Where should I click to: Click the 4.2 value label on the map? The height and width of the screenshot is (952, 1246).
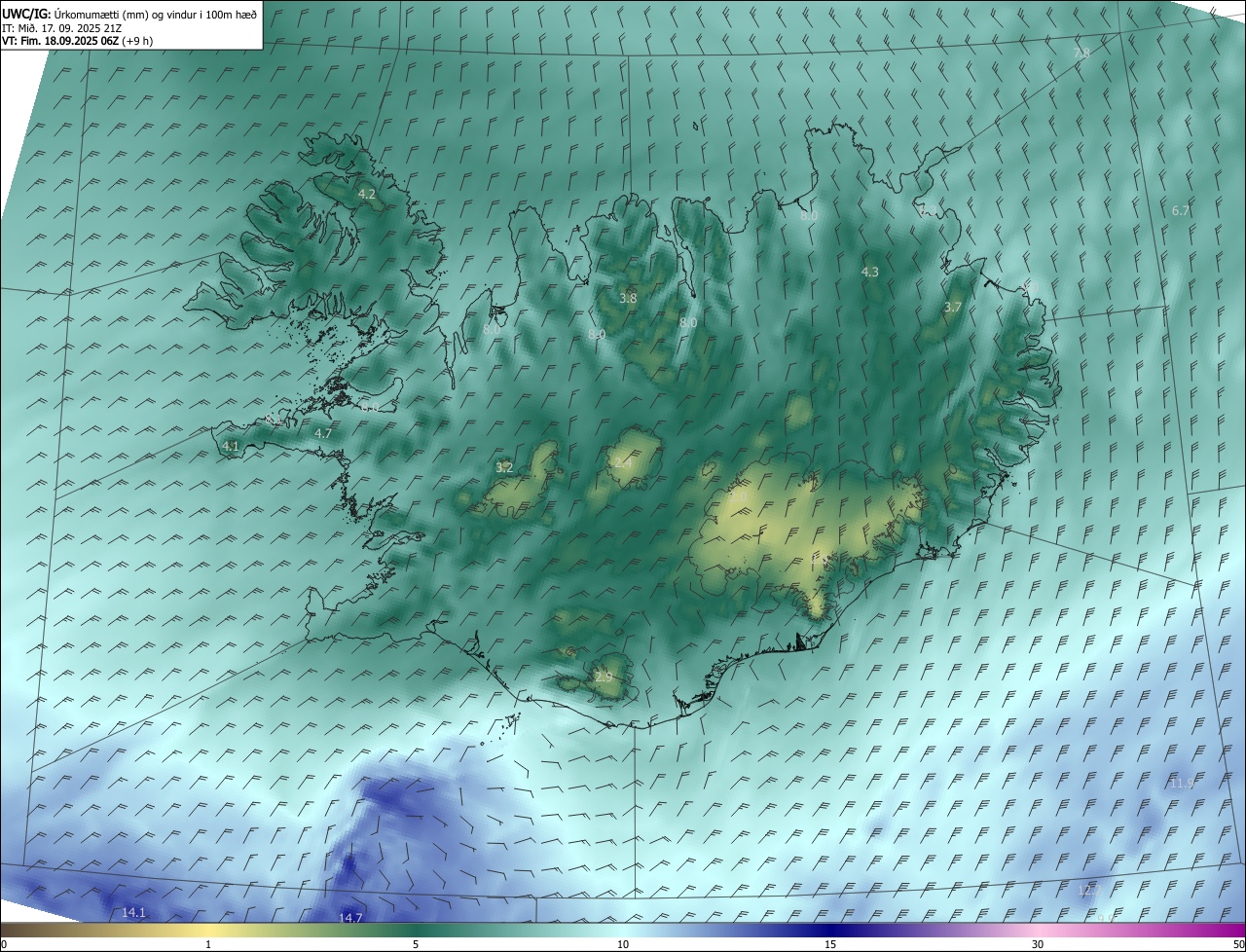coord(367,195)
